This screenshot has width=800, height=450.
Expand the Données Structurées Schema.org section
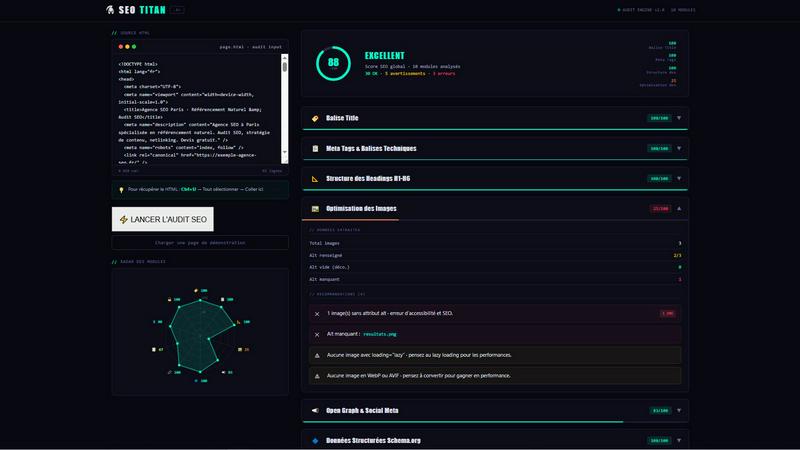[x=679, y=440]
